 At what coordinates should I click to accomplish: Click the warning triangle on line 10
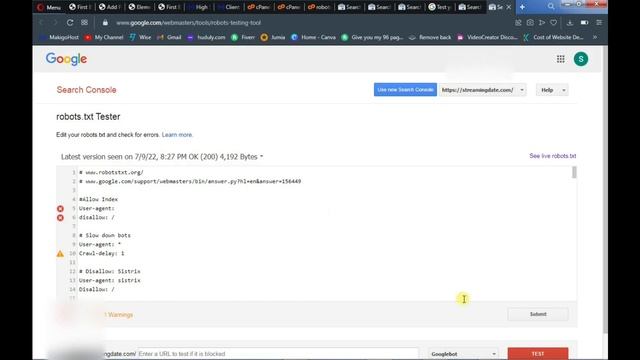point(60,253)
